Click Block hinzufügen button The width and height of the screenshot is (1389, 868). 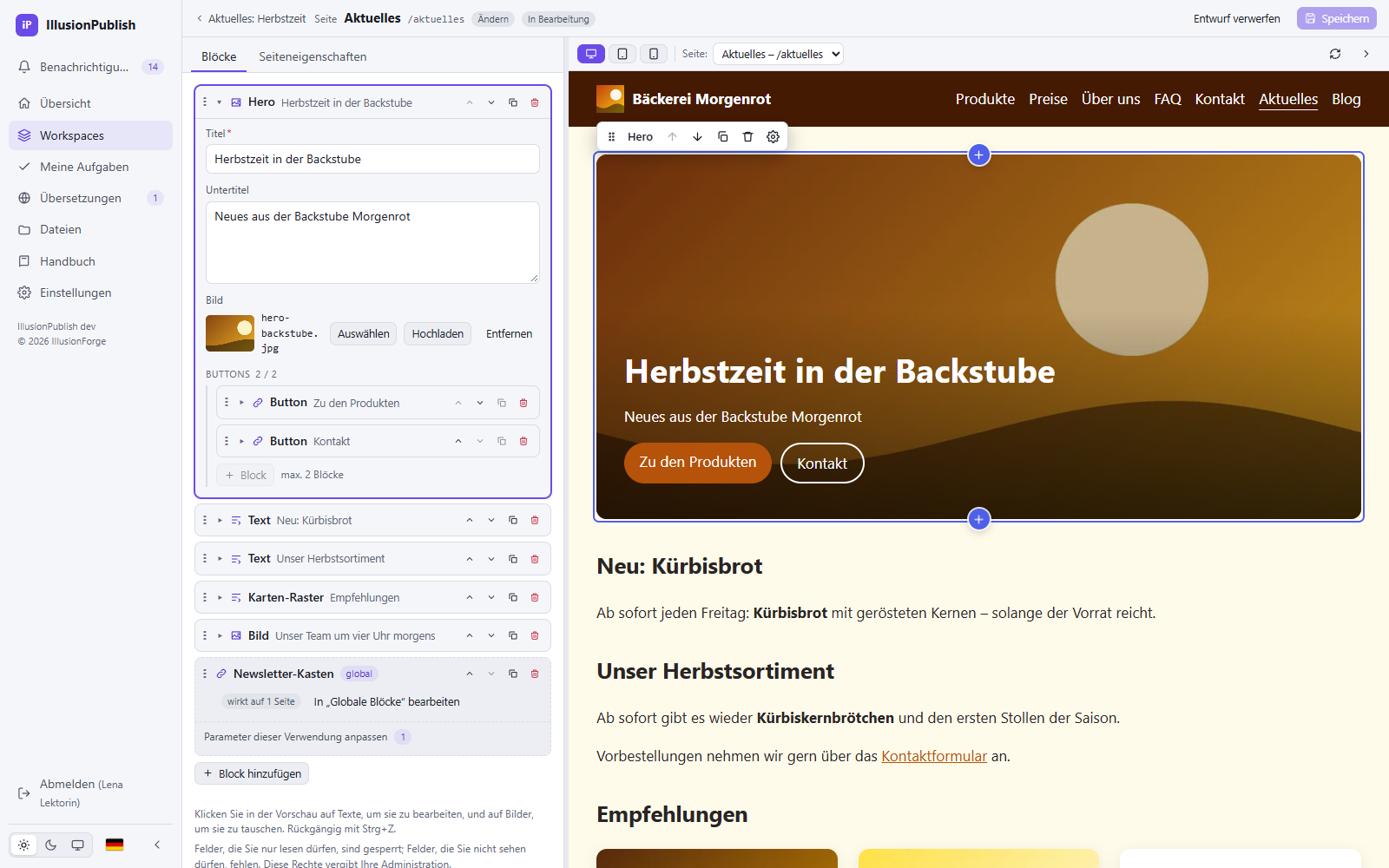tap(252, 773)
